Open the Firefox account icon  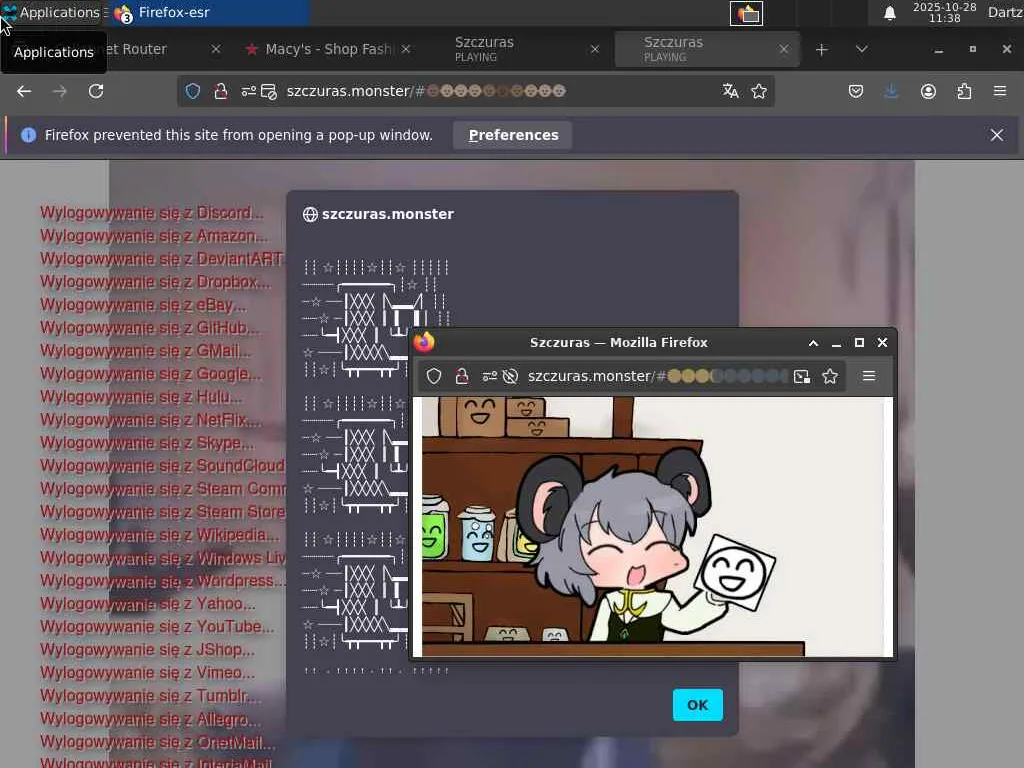coord(928,91)
